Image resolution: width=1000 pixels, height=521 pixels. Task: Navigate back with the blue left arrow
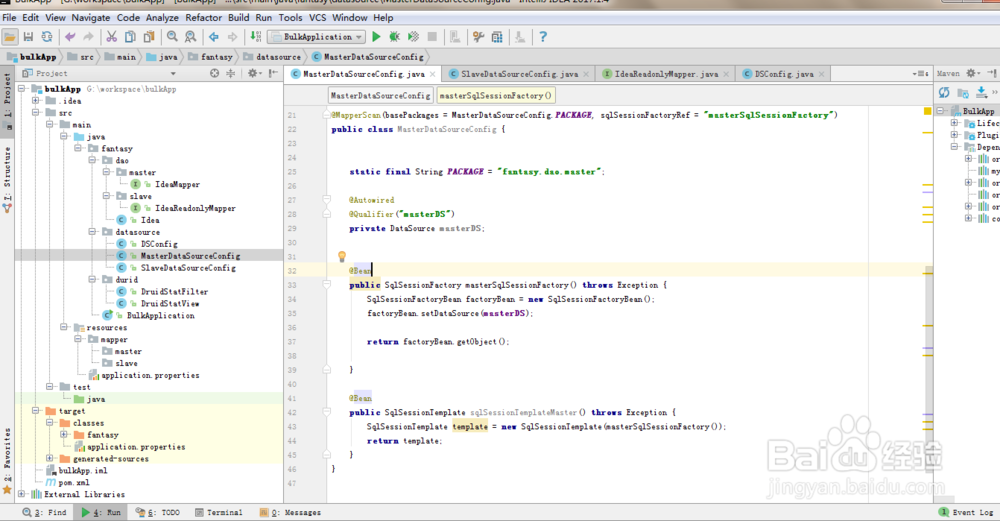214,37
